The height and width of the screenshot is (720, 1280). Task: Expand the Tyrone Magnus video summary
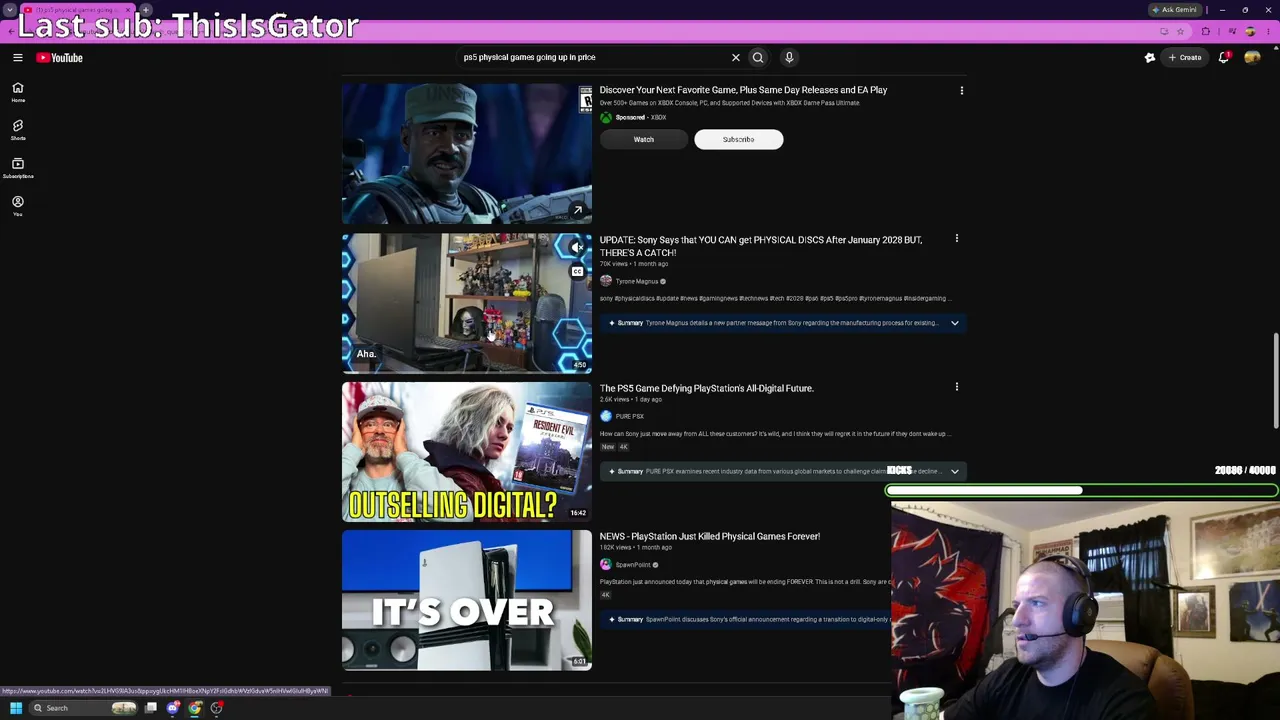tap(955, 323)
